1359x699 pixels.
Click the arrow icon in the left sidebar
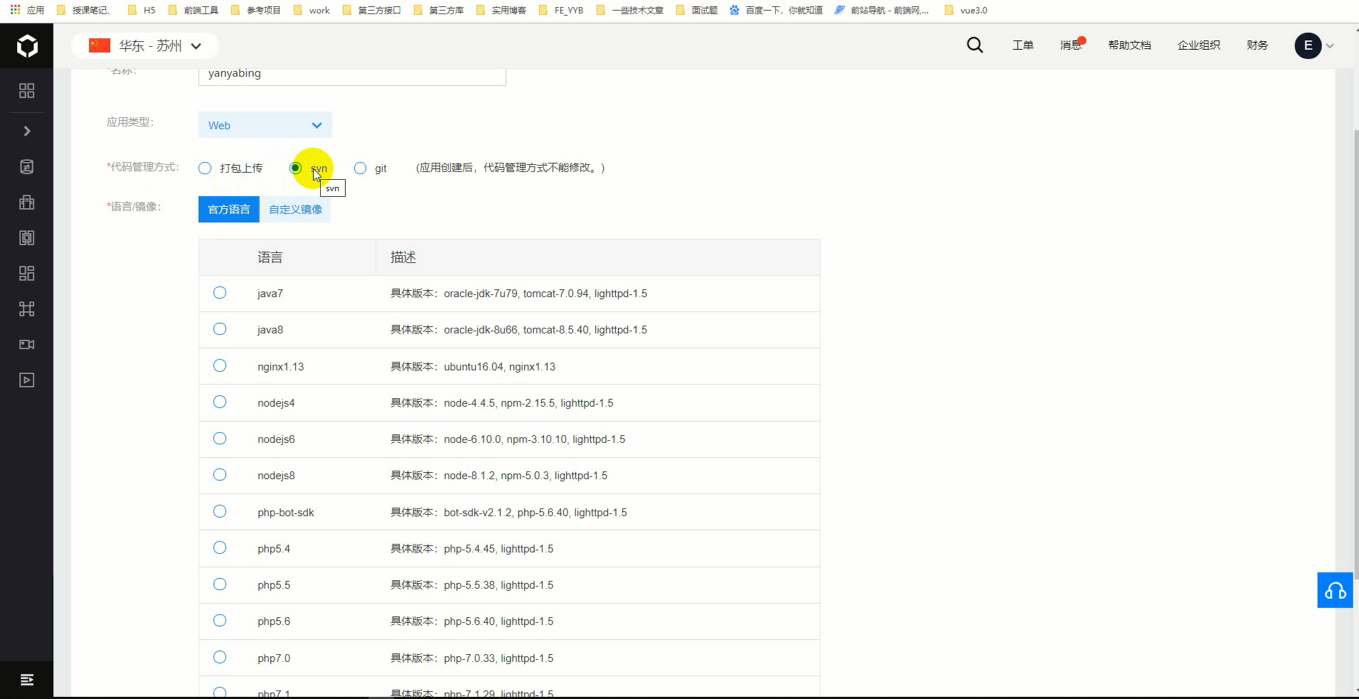(x=26, y=130)
